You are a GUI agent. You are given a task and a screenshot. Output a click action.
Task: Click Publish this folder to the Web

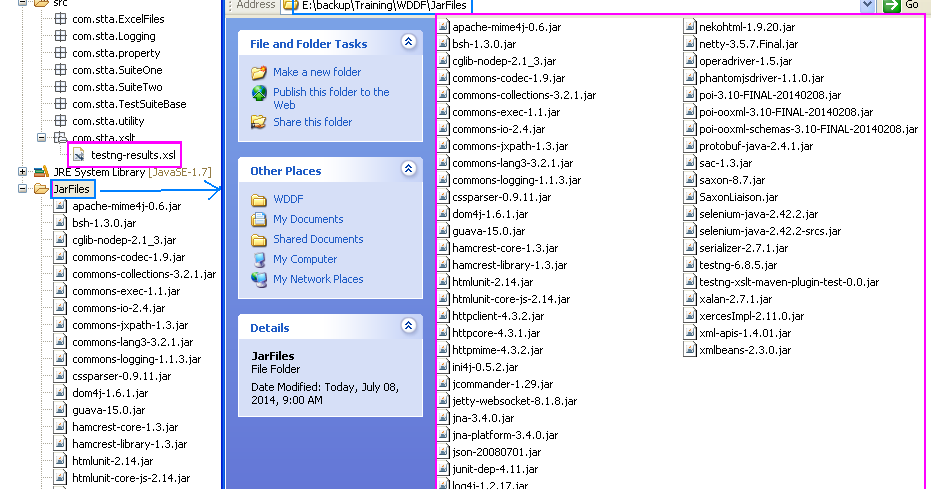(331, 99)
